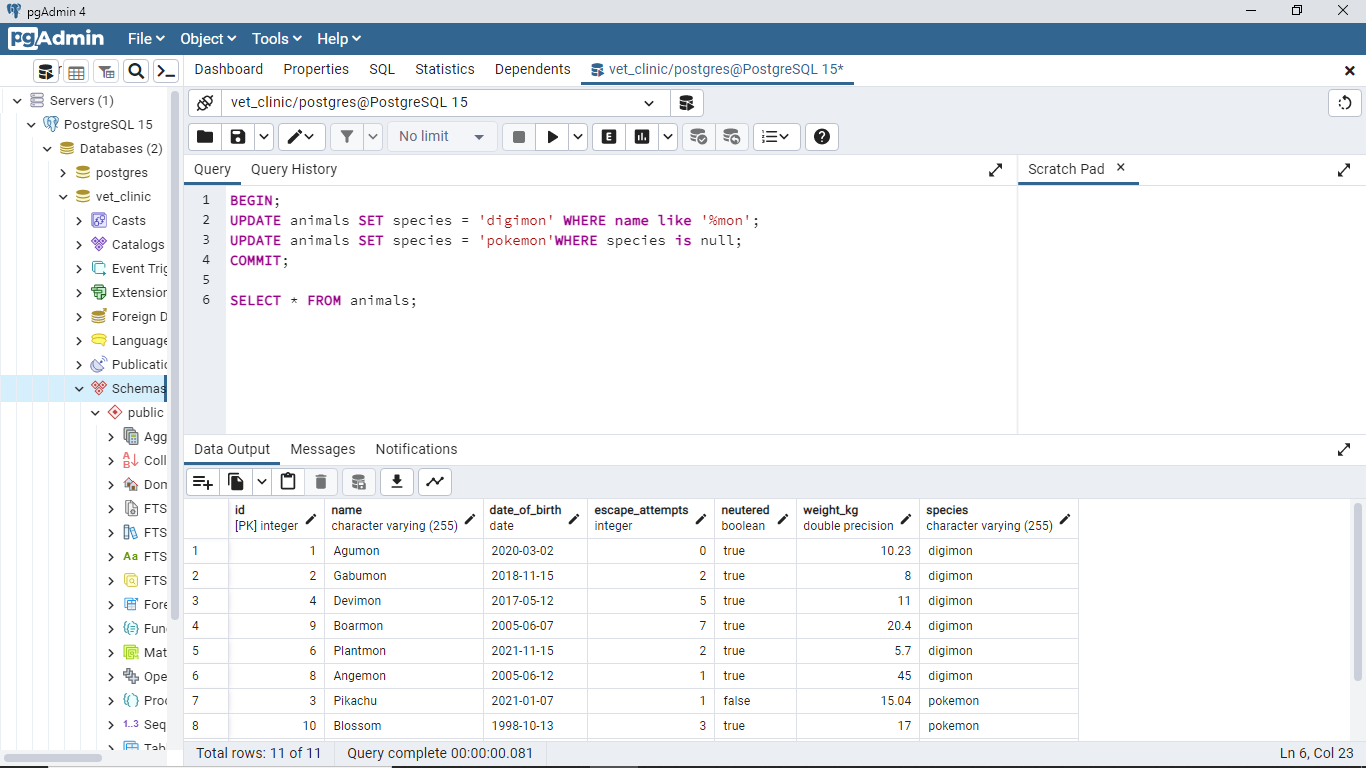Screen dimensions: 1366x768
Task: Close the Scratch Pad tab
Action: tap(1121, 168)
